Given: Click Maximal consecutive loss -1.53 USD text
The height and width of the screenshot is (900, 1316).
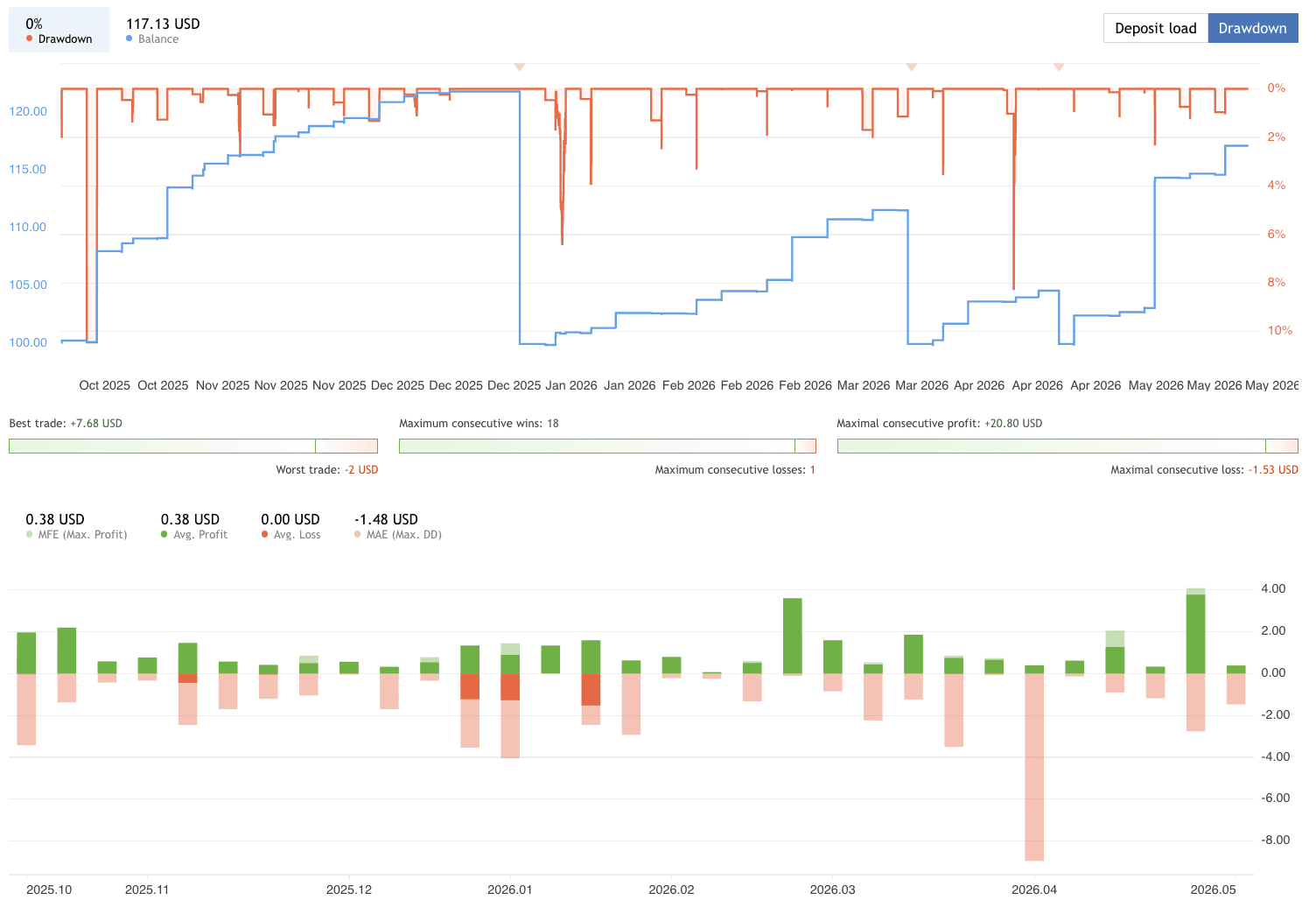Looking at the screenshot, I should click(1204, 469).
